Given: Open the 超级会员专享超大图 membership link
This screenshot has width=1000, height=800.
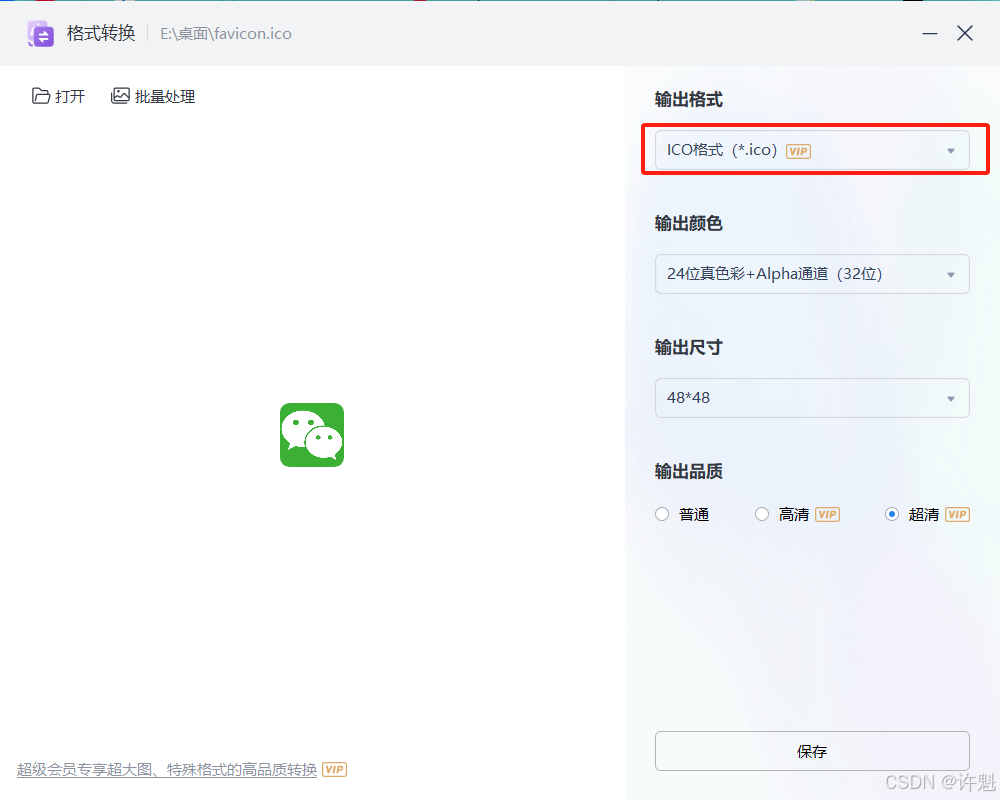Looking at the screenshot, I should 167,769.
